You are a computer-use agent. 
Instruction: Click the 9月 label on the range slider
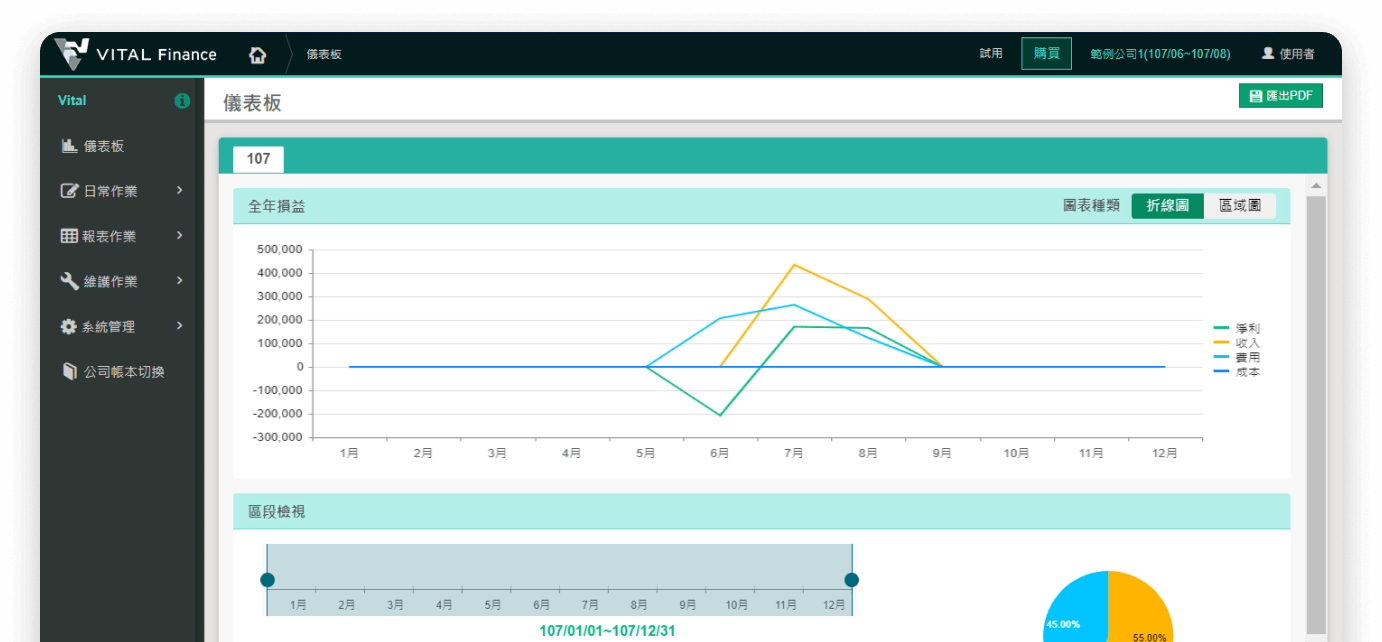688,605
